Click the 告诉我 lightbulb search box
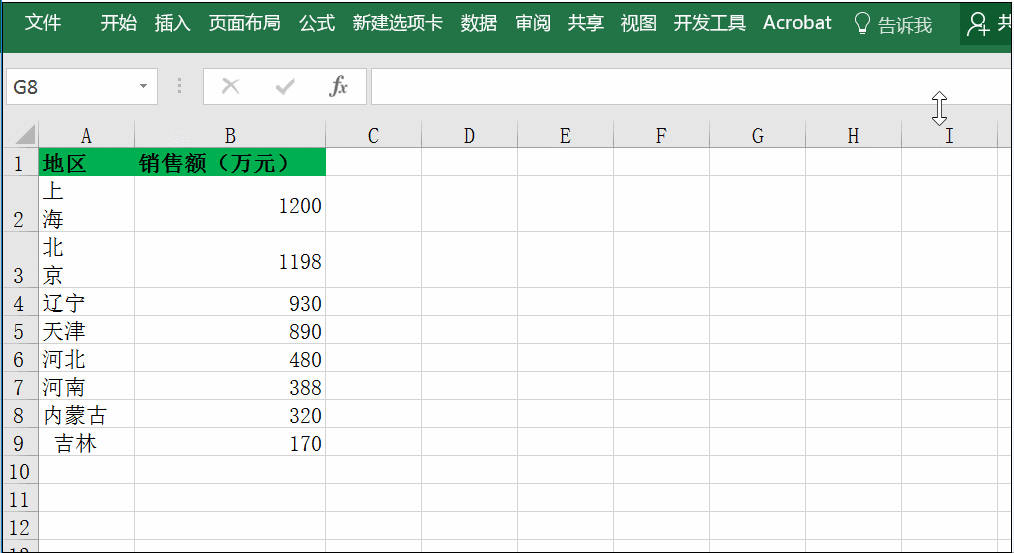 pos(893,25)
